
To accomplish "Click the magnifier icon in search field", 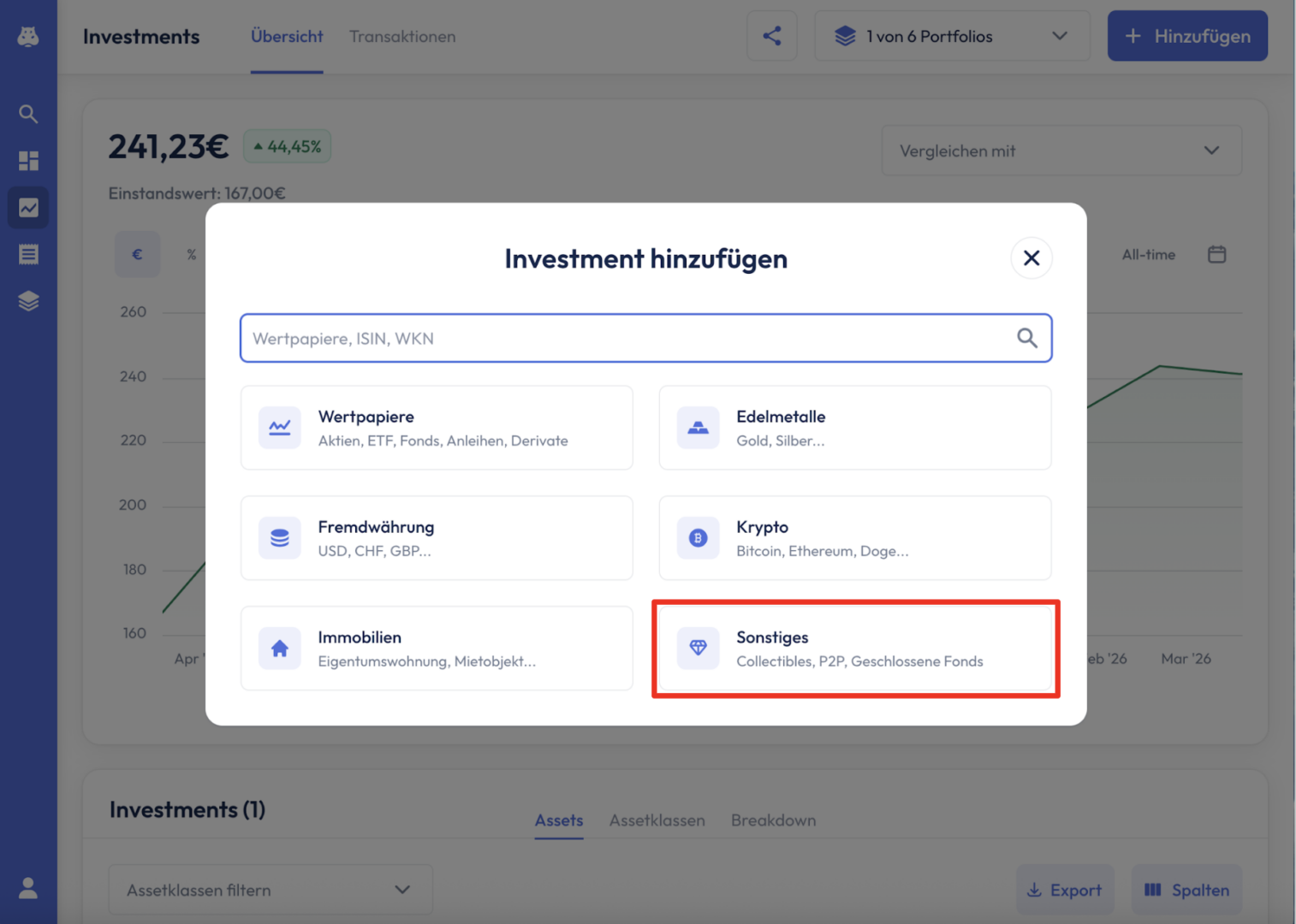I will (x=1026, y=338).
